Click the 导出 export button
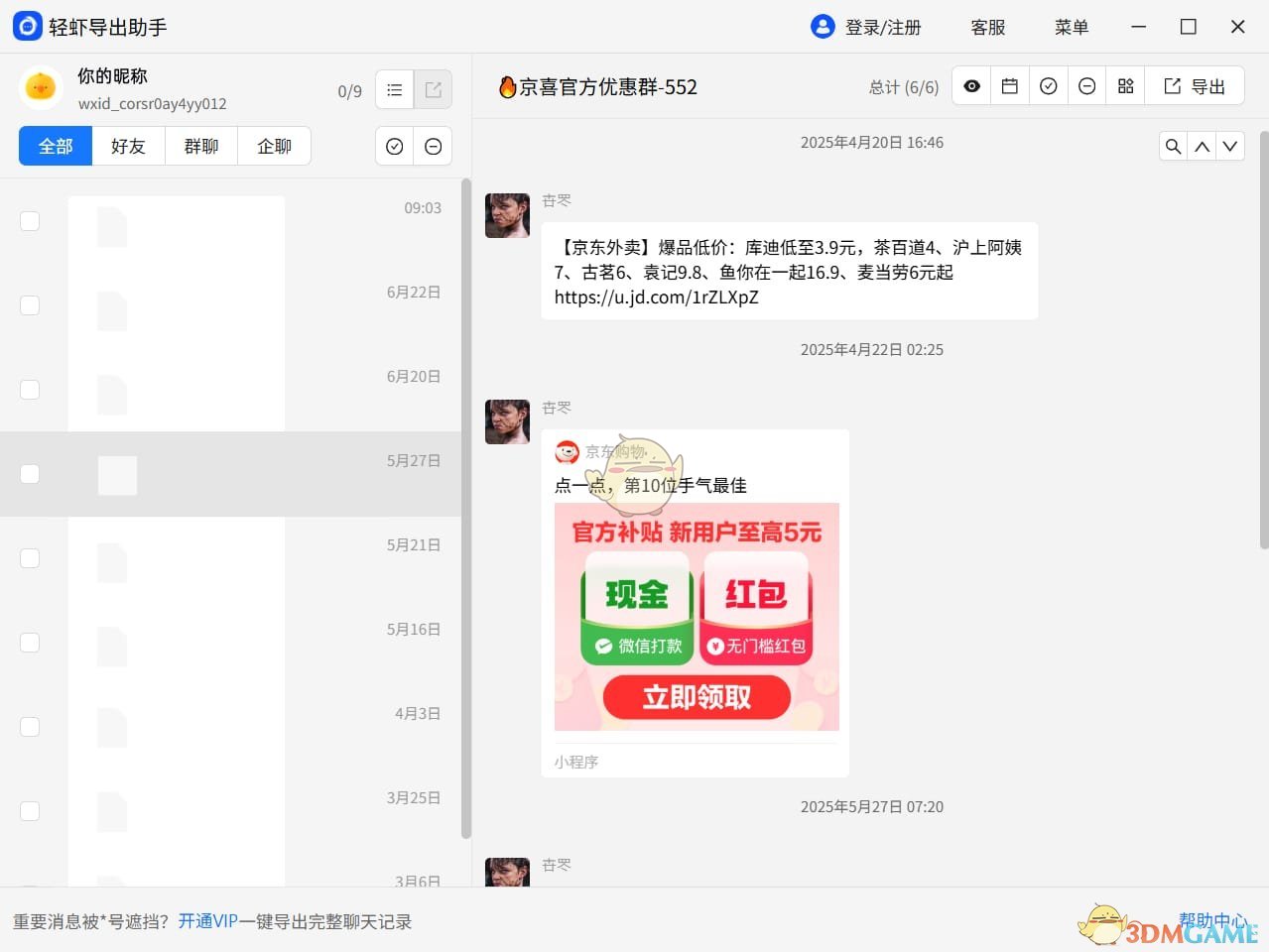1269x952 pixels. pos(1196,85)
